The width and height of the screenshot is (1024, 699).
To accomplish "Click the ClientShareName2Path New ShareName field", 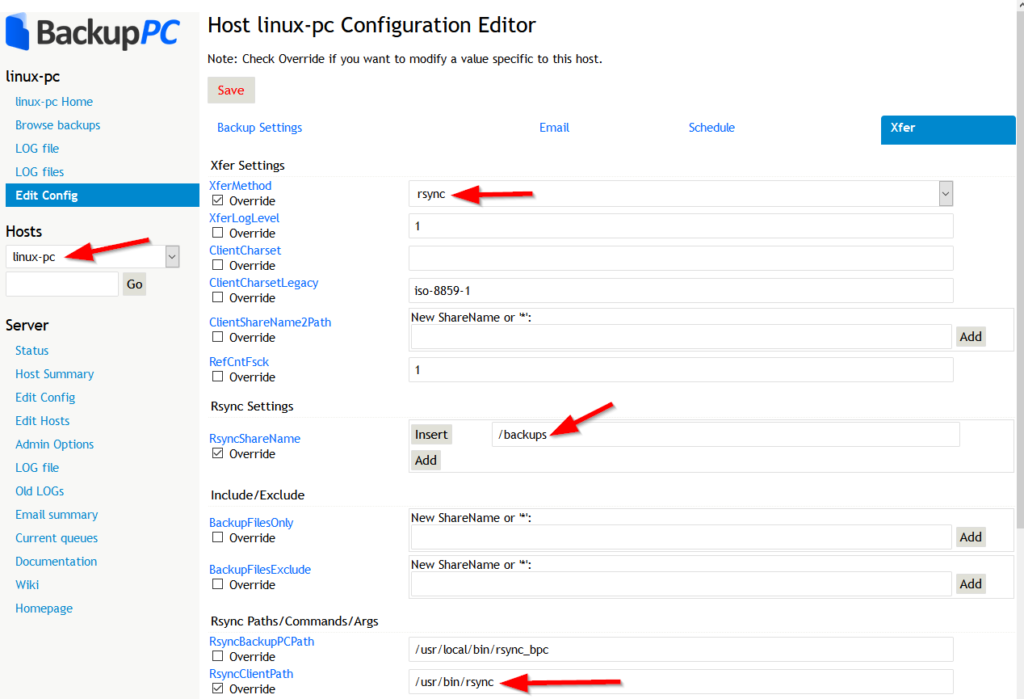I will [x=680, y=337].
